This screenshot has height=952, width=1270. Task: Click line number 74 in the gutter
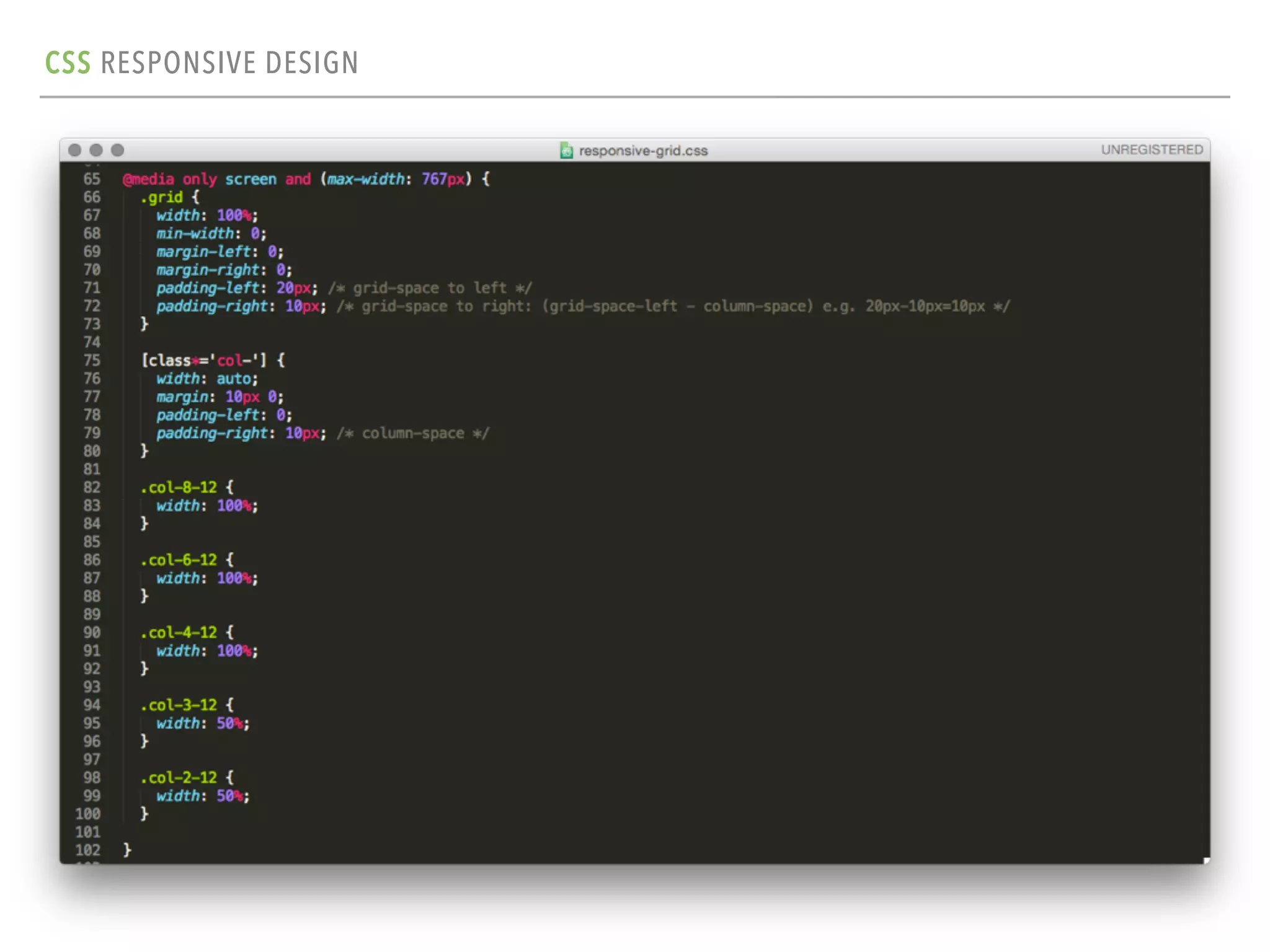(x=92, y=342)
